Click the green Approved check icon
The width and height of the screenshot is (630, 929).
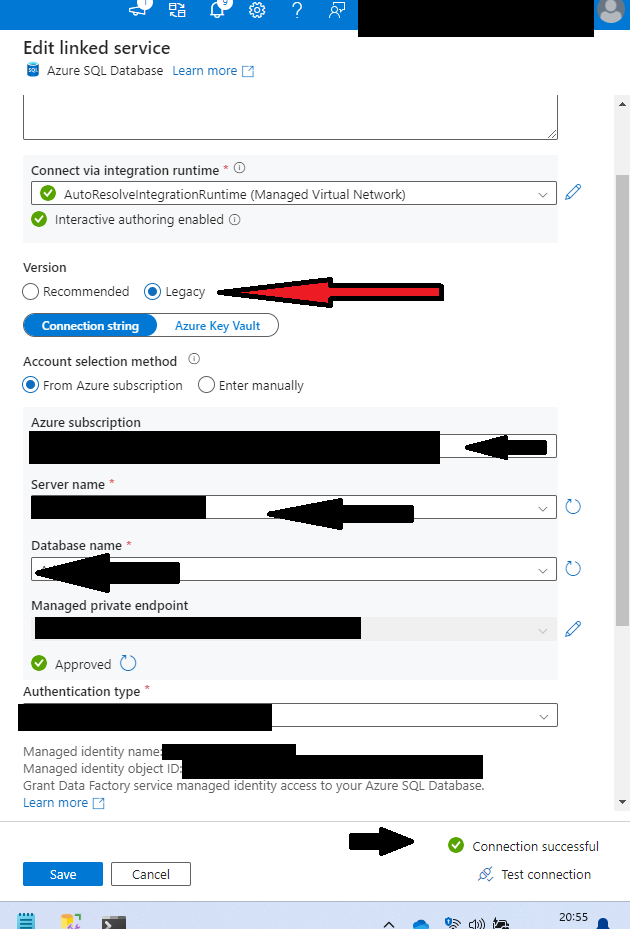(x=39, y=663)
